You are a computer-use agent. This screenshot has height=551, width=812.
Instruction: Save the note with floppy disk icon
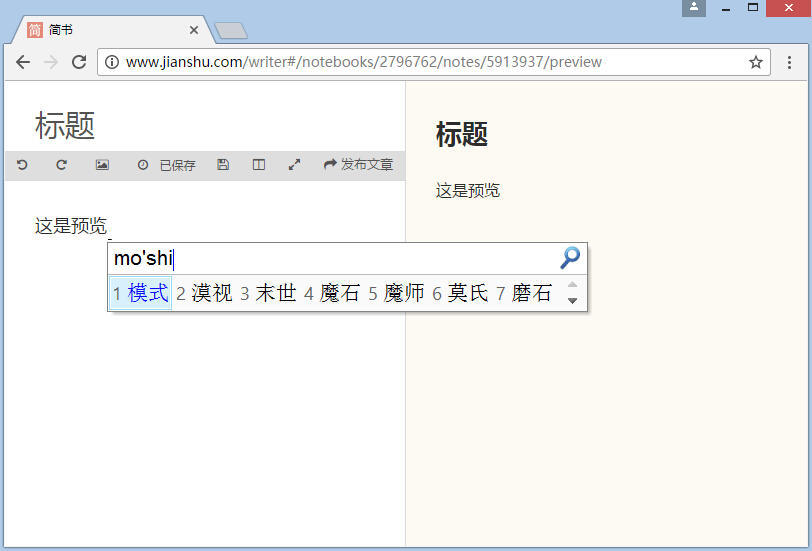pos(223,165)
